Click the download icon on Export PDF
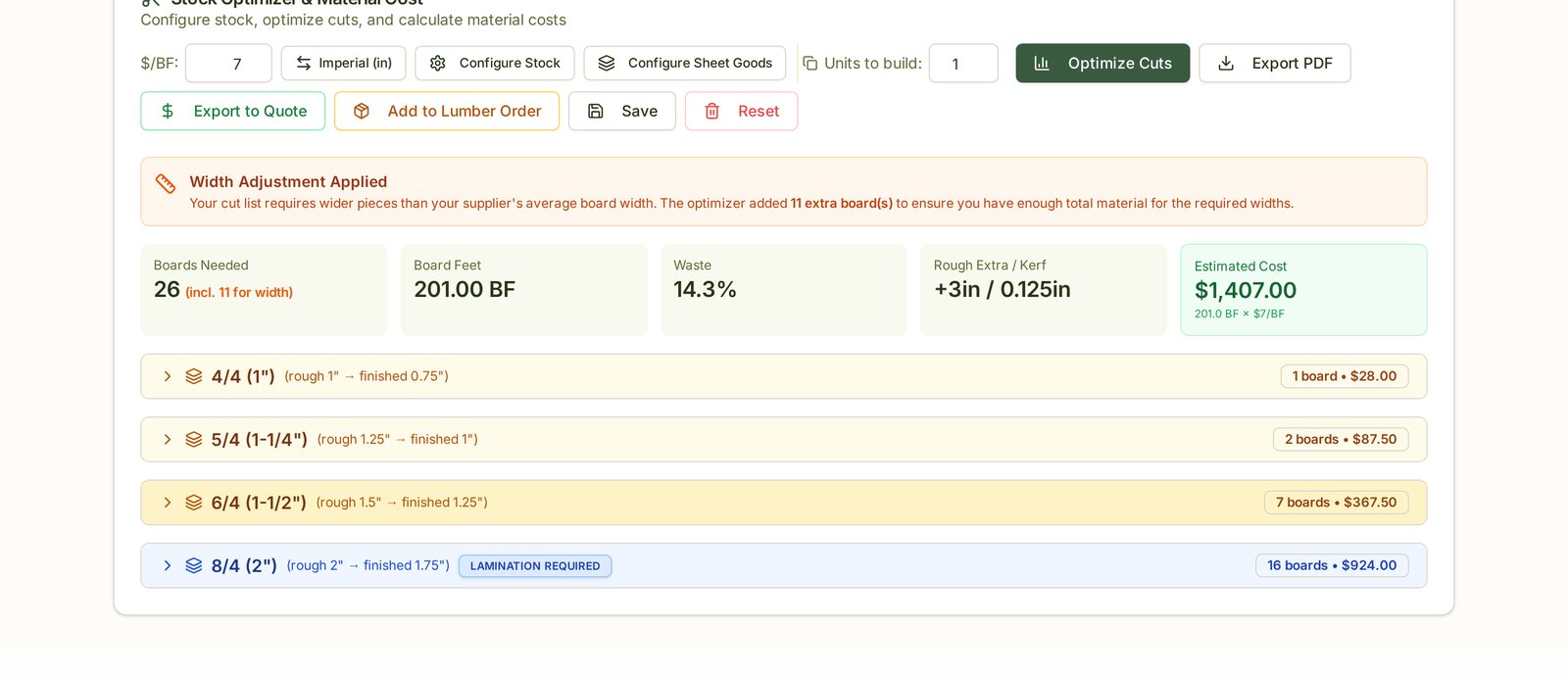Viewport: 1568px width, 677px height. pos(1226,63)
